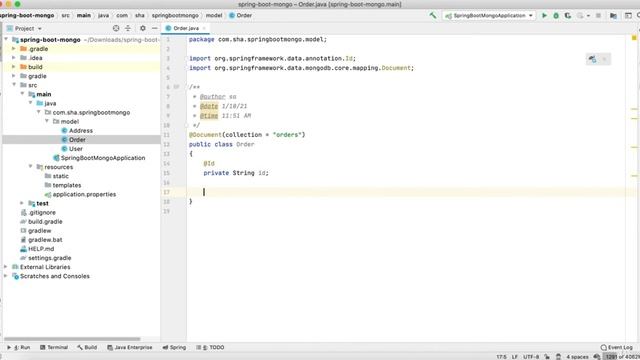This screenshot has height=360, width=640.
Task: Expand the build folder arrow
Action: pos(13,67)
